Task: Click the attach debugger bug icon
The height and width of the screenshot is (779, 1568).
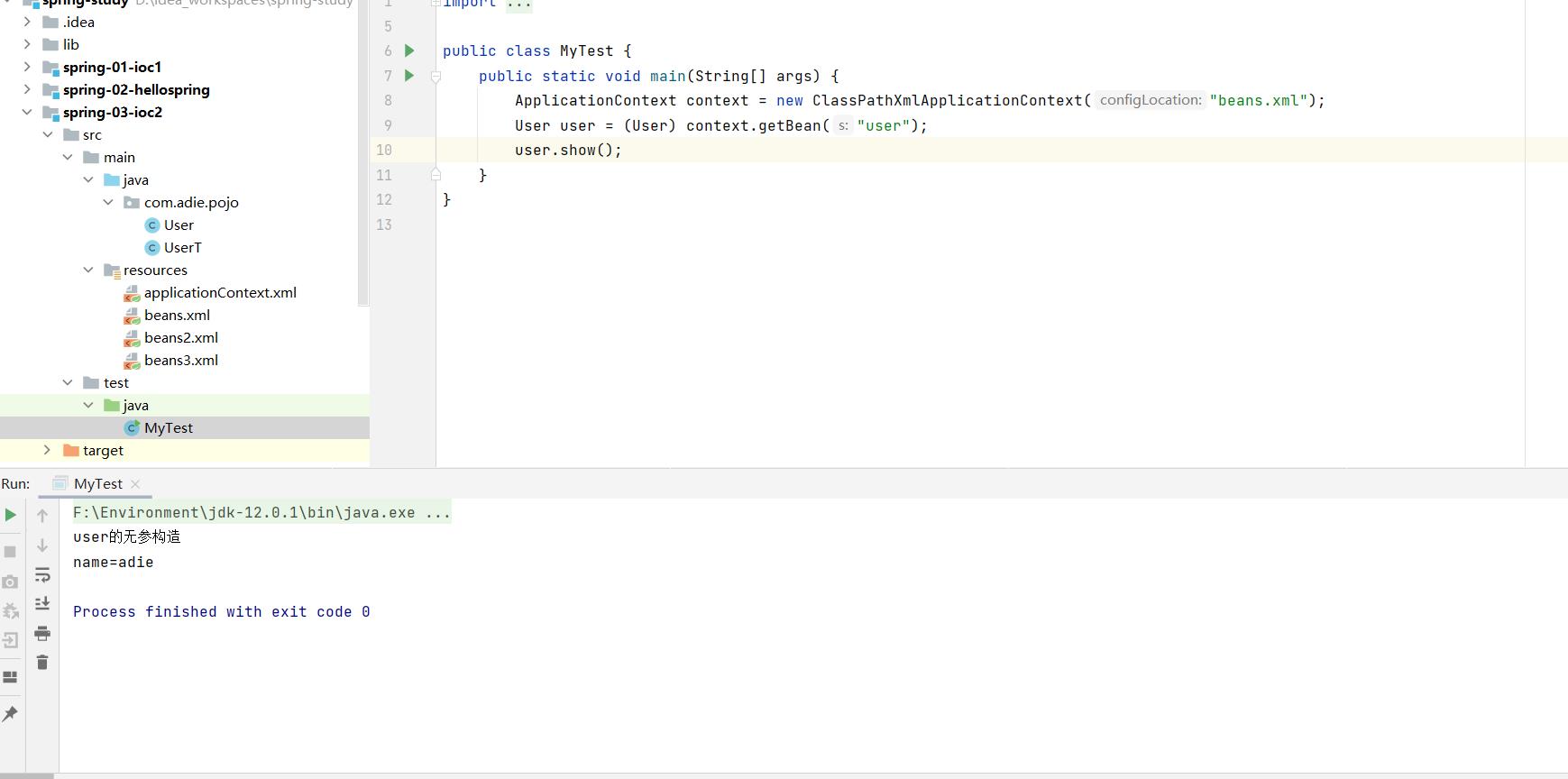Action: tap(10, 611)
